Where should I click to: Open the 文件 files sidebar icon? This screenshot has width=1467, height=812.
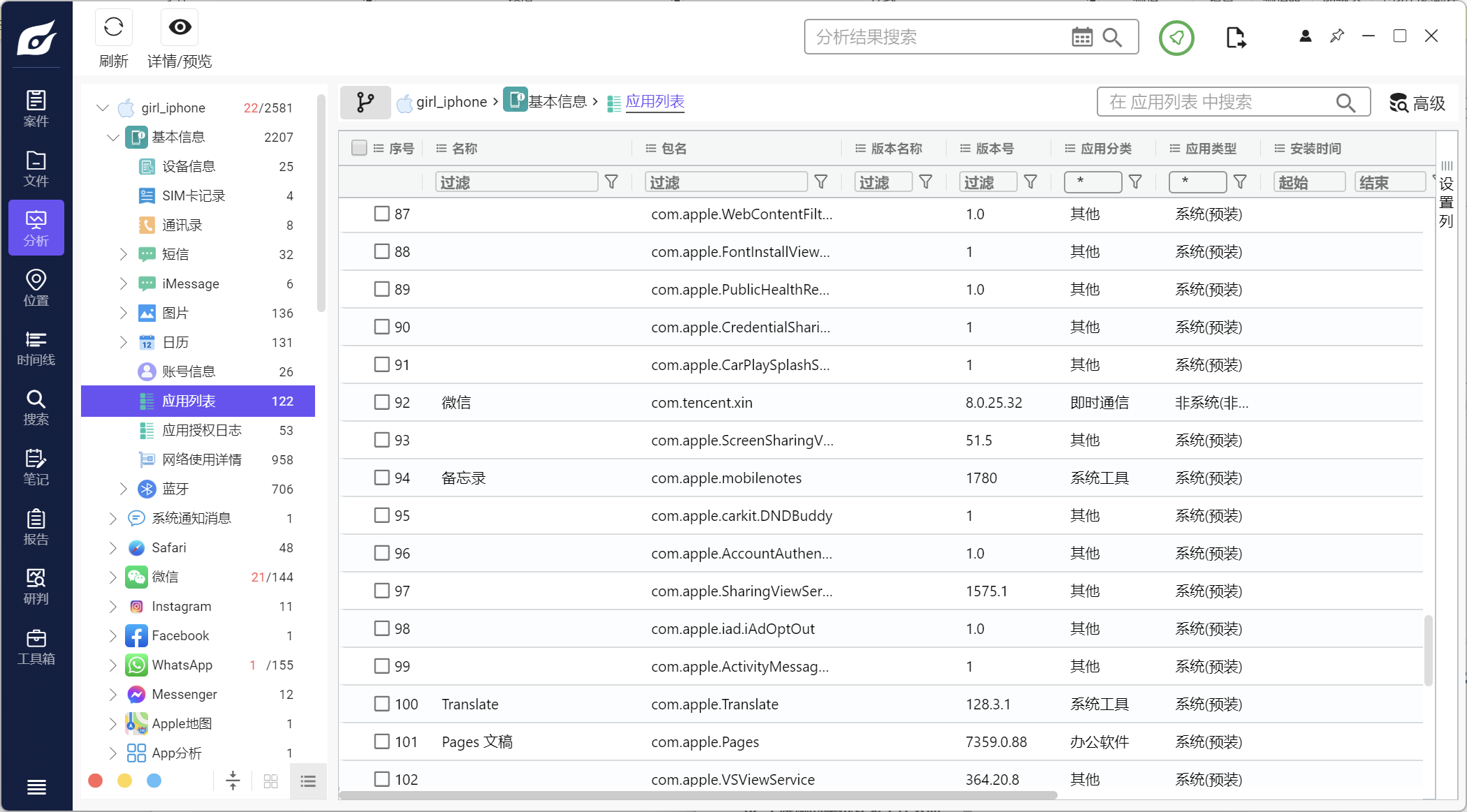coord(36,169)
